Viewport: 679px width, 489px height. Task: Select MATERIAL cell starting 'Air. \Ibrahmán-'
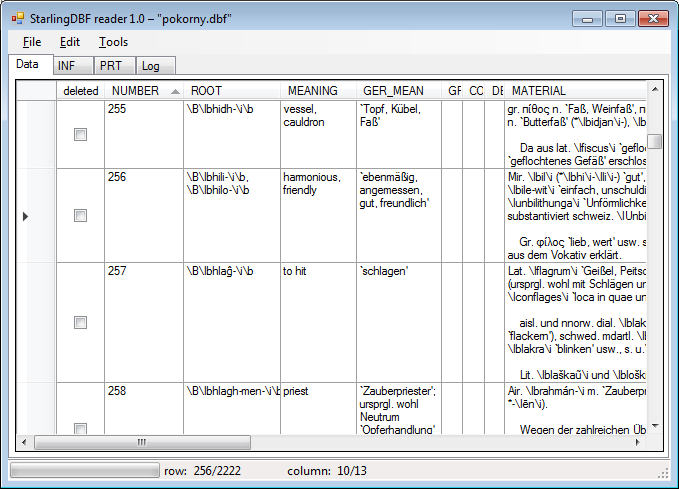(x=576, y=408)
